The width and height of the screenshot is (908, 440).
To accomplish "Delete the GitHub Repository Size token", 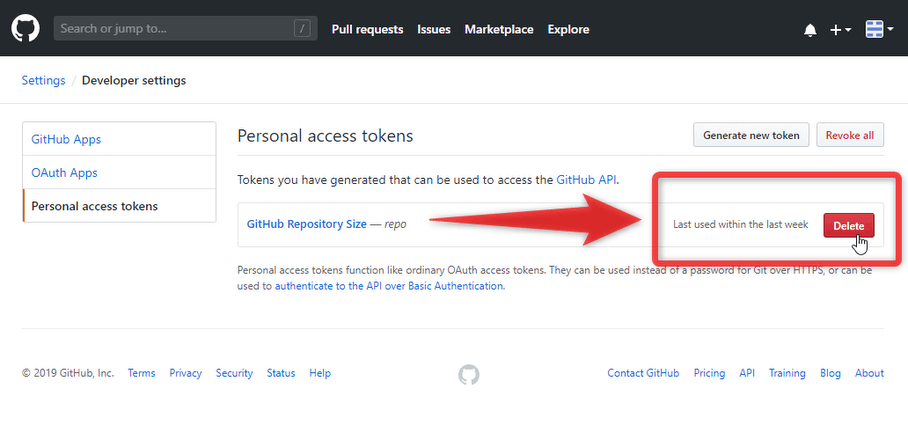I will point(848,226).
